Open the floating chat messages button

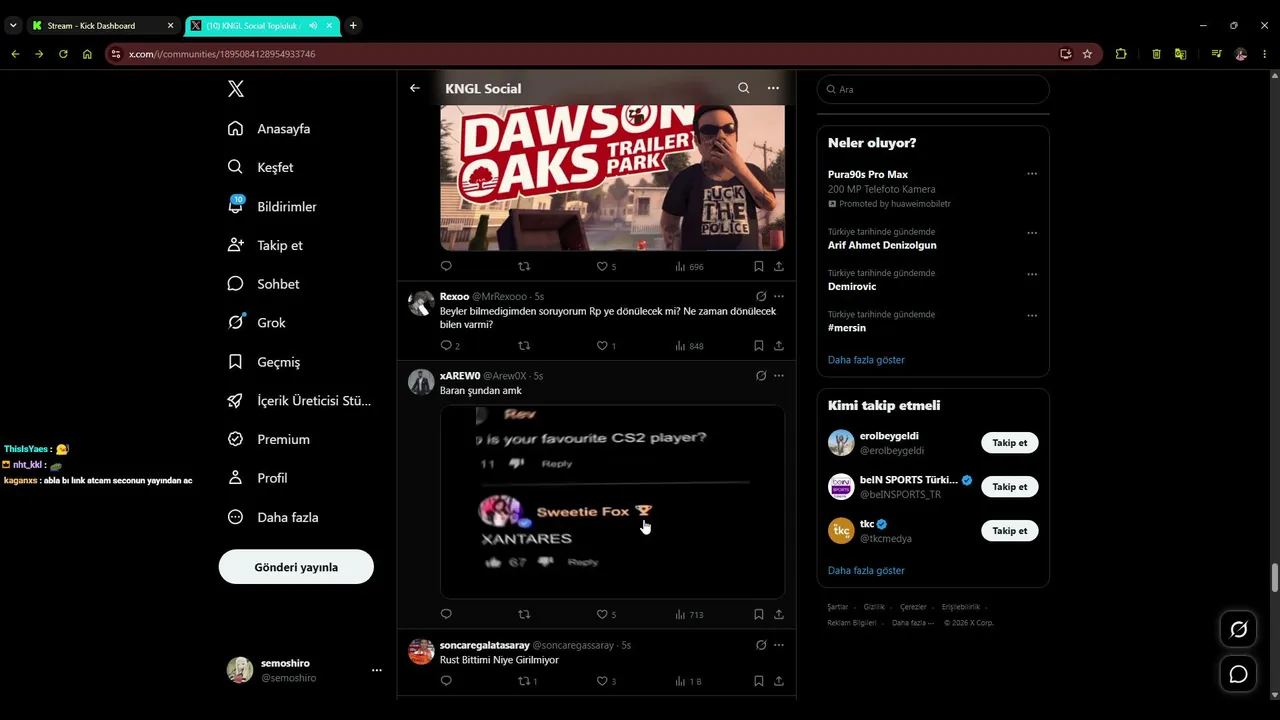[x=1239, y=674]
